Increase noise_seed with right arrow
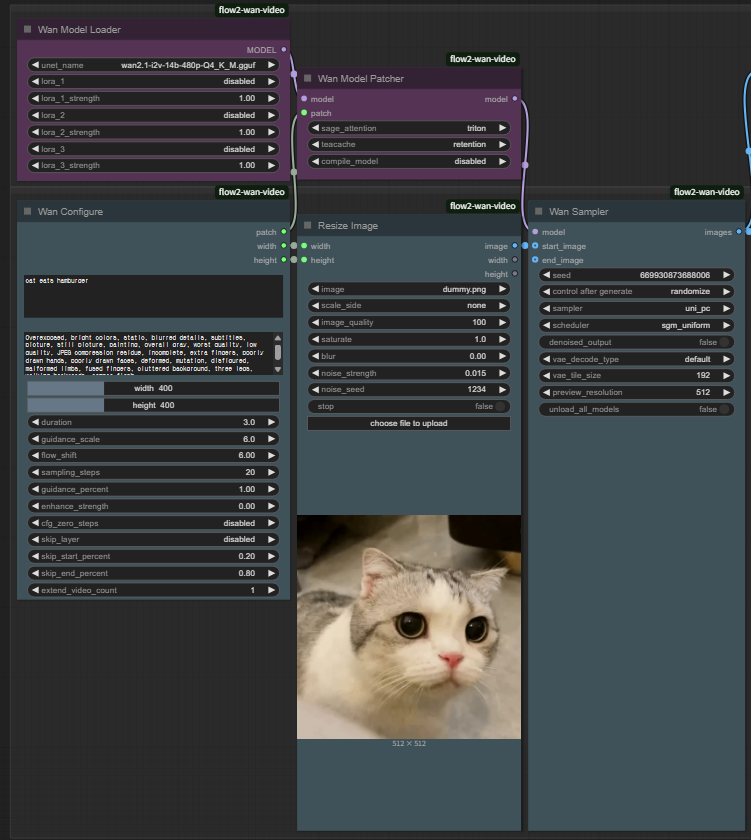751x840 pixels. [x=502, y=389]
